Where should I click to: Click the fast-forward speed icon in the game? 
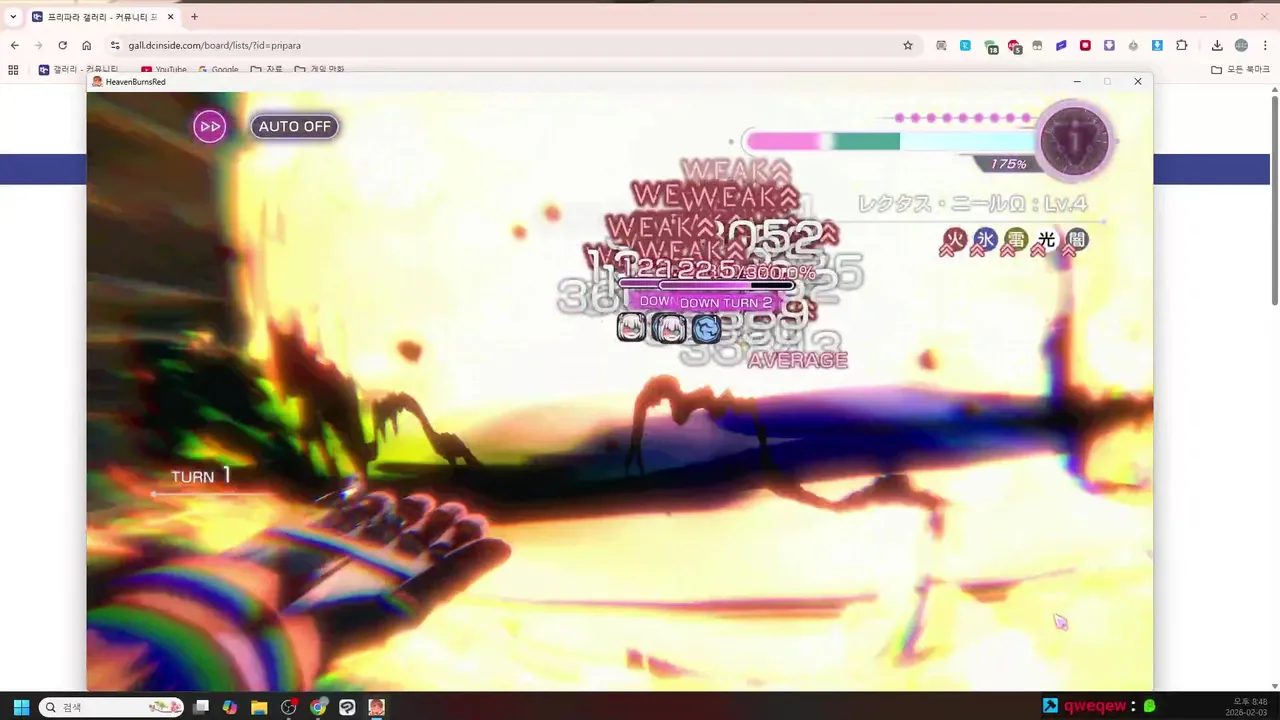click(x=210, y=126)
